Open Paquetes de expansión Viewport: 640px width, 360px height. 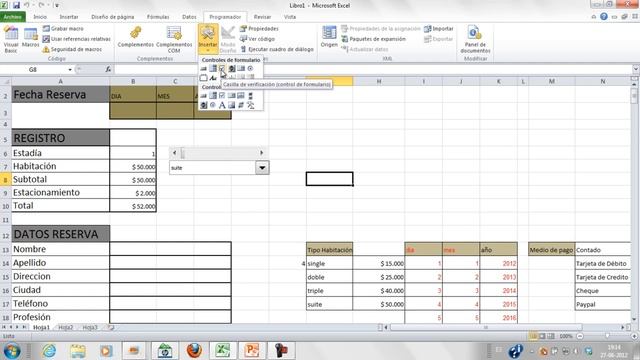point(373,39)
